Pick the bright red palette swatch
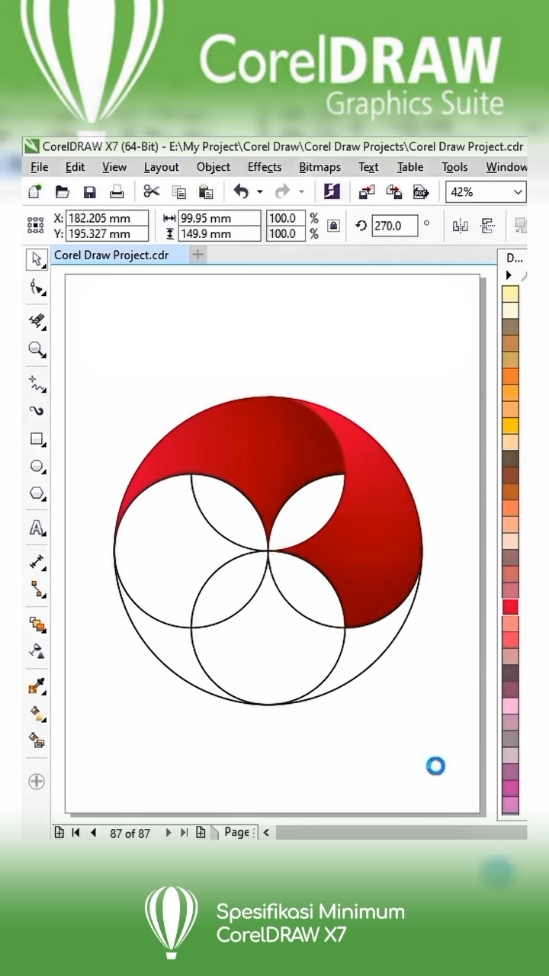The width and height of the screenshot is (549, 976). [510, 607]
